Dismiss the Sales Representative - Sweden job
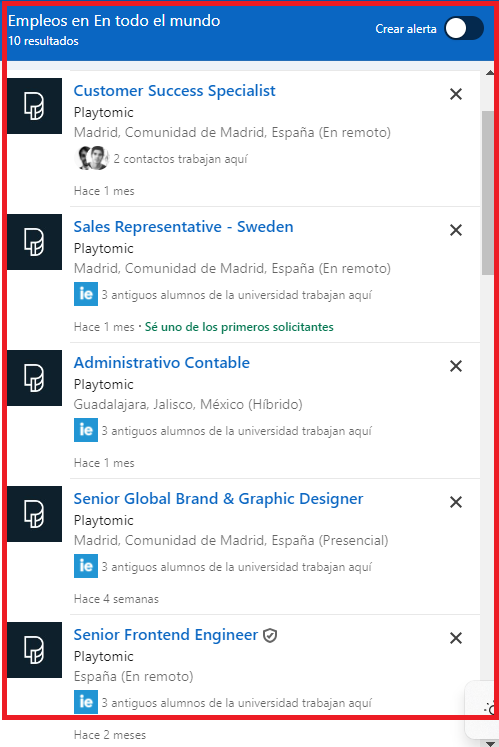 [x=456, y=230]
